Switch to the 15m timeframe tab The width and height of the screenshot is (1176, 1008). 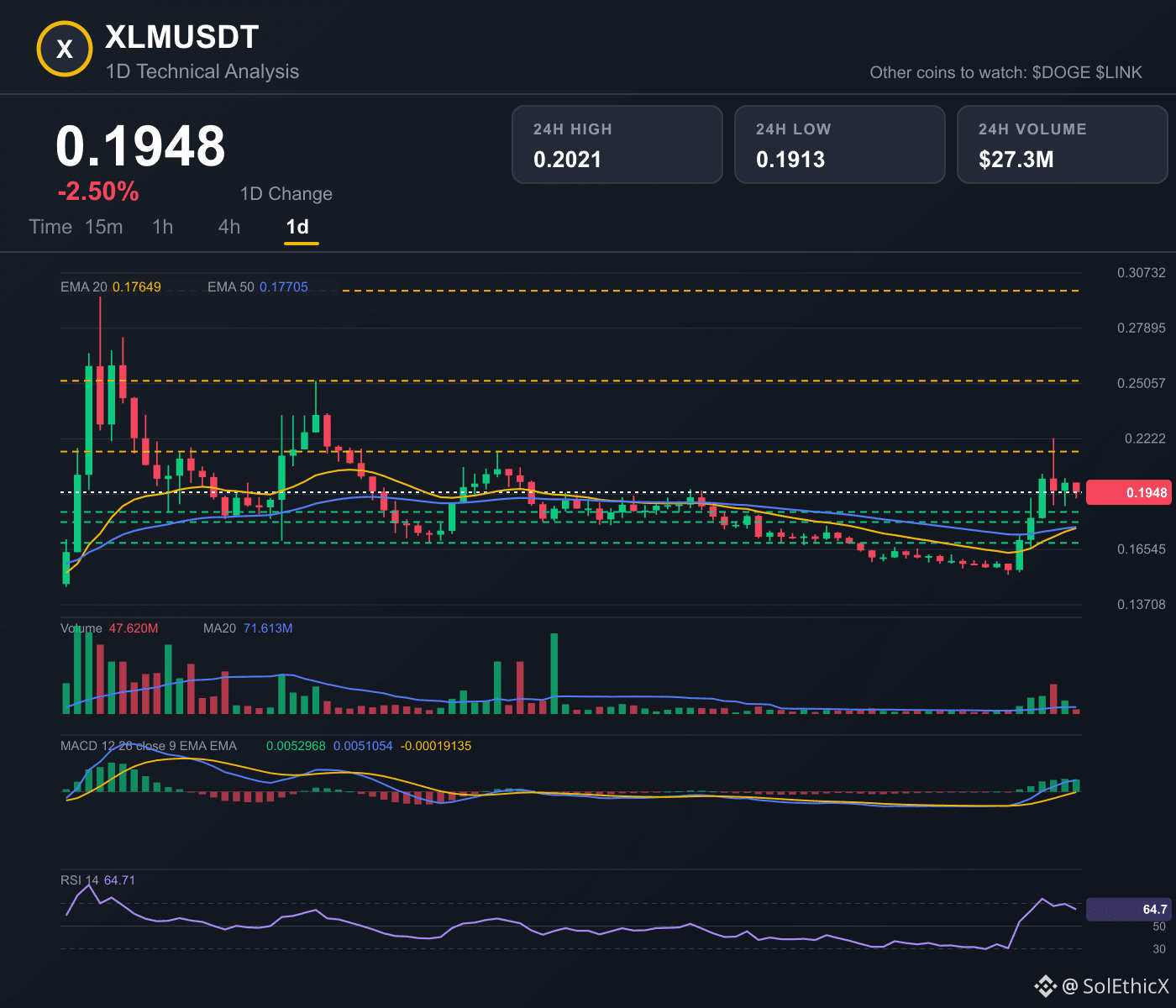coord(104,227)
